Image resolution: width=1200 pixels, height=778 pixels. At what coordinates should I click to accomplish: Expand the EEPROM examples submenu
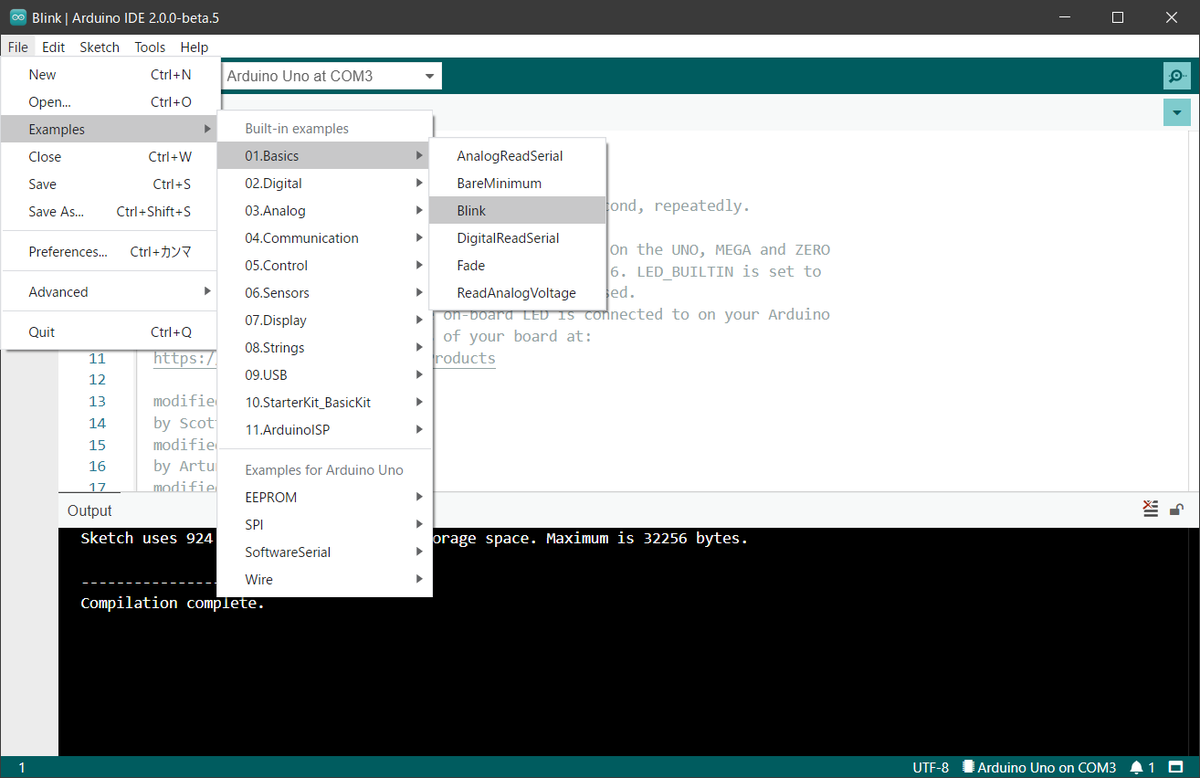[325, 497]
